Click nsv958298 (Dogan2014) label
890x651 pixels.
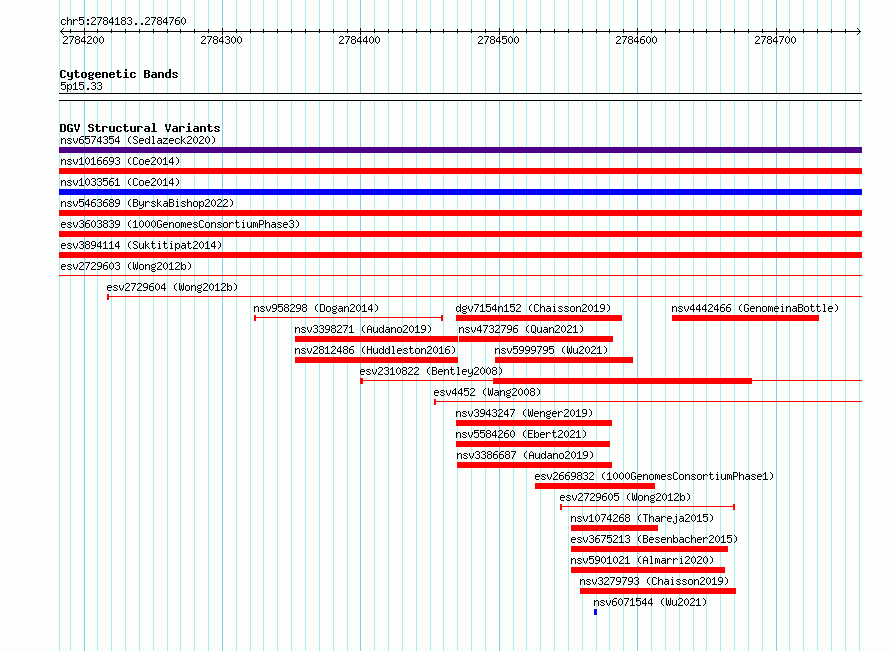tap(316, 308)
